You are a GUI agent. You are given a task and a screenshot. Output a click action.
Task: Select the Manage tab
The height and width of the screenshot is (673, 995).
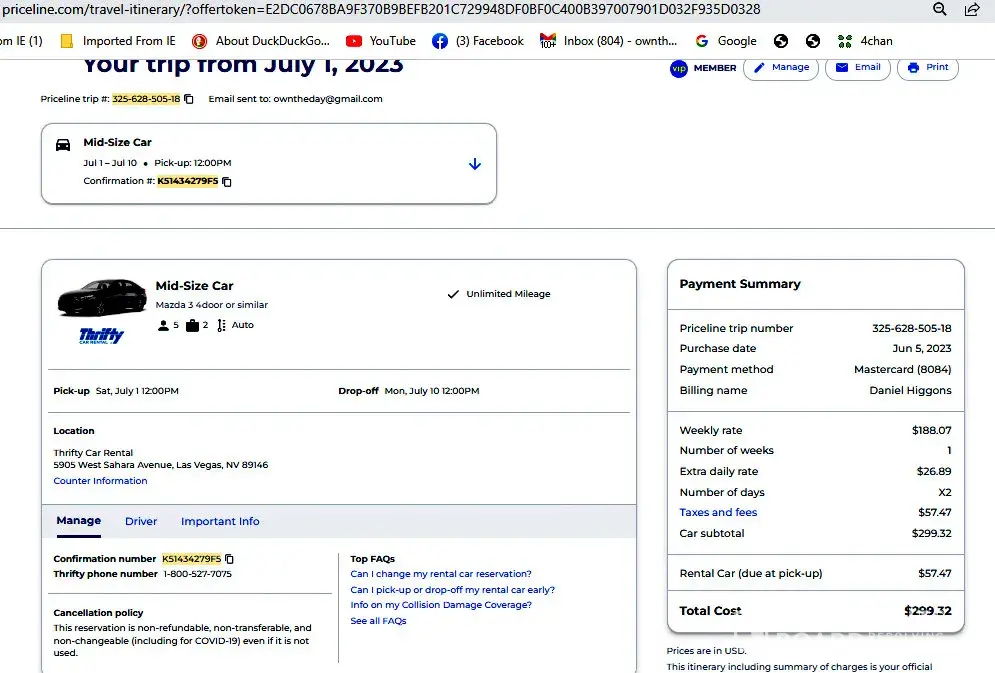pos(79,521)
